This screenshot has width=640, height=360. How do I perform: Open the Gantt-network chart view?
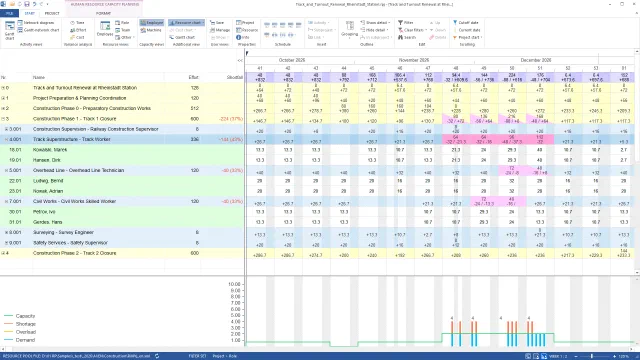pyautogui.click(x=38, y=30)
